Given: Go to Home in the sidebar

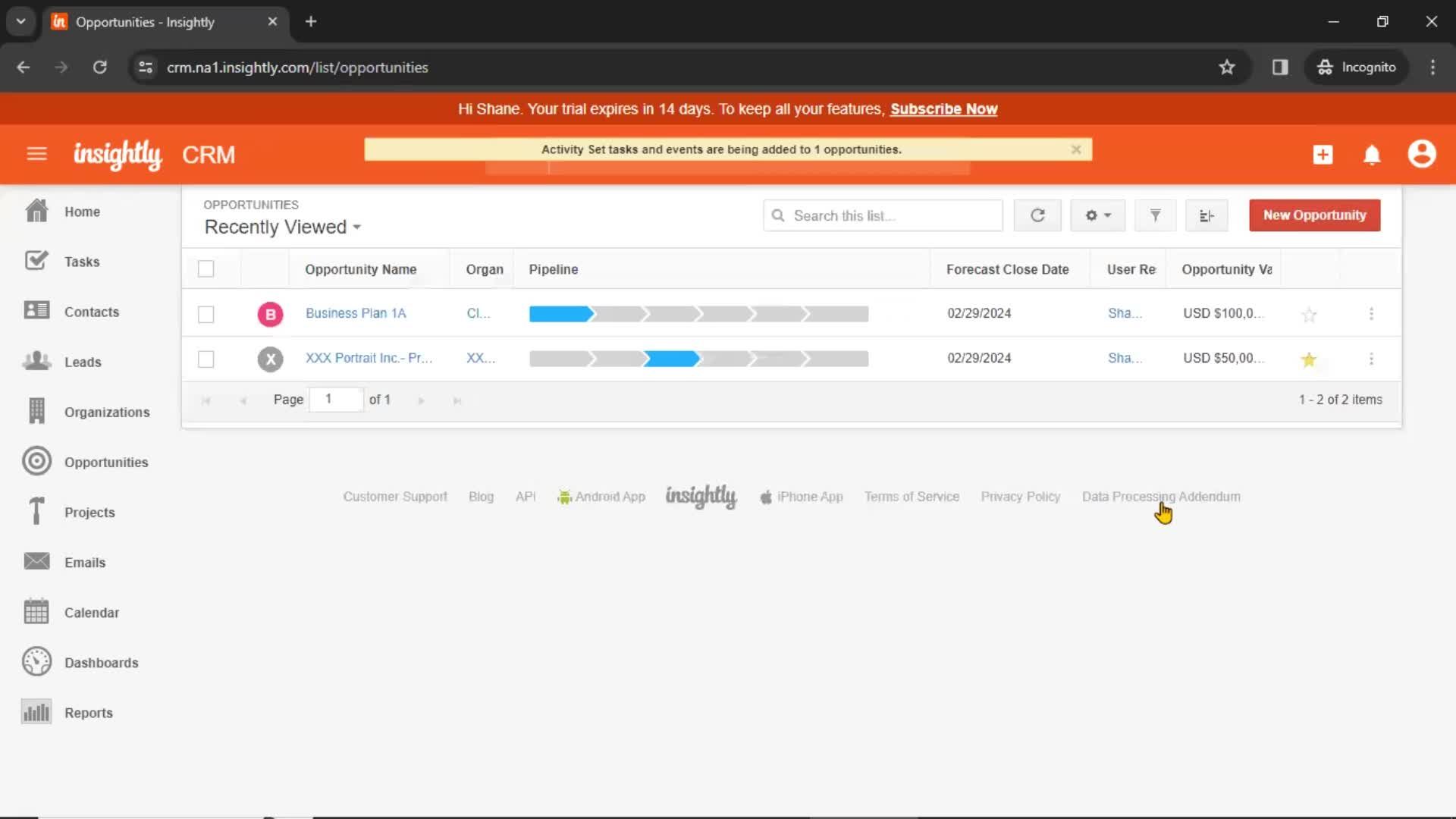Looking at the screenshot, I should pos(82,212).
